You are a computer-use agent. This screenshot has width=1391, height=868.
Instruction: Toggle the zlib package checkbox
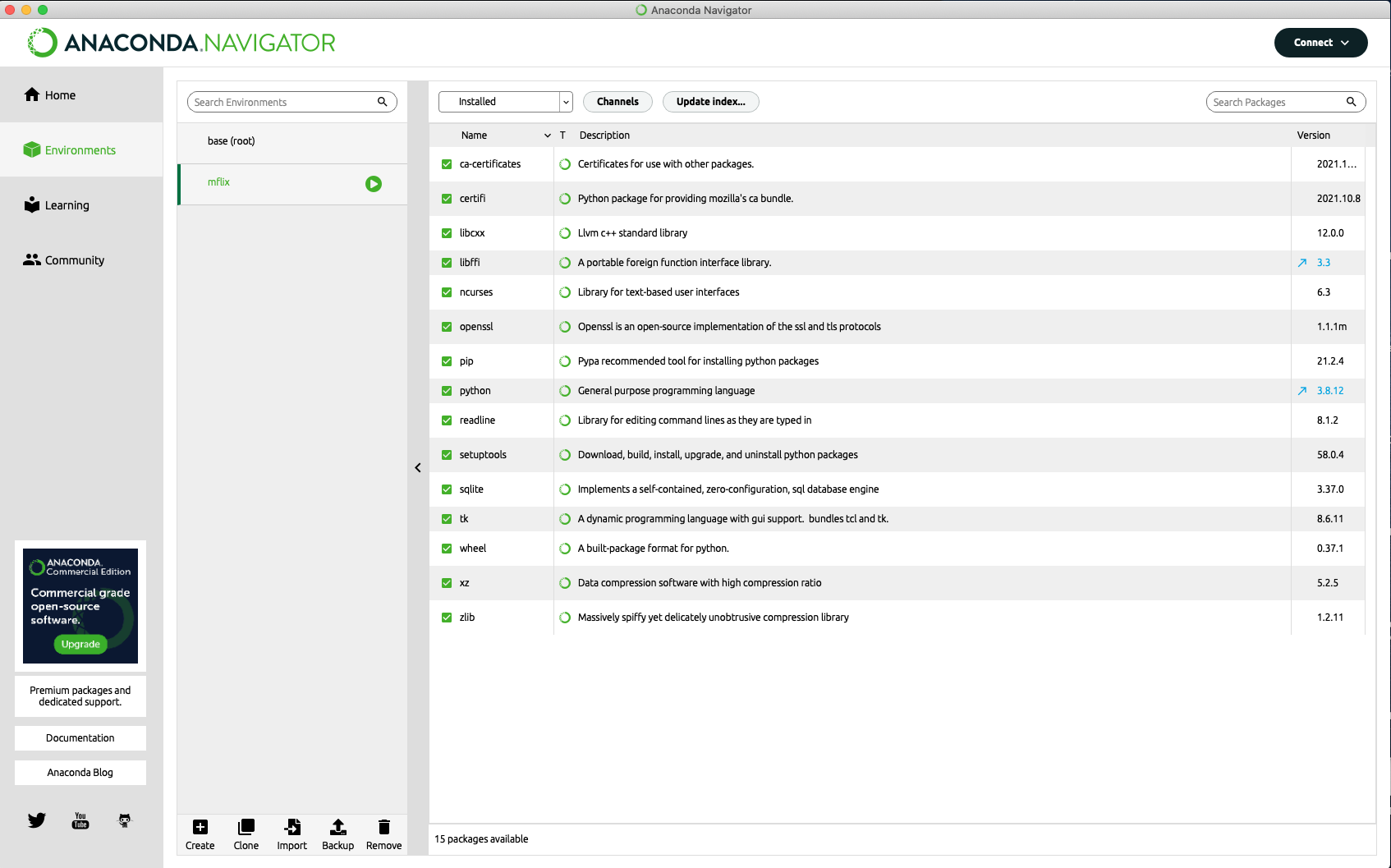click(x=446, y=617)
